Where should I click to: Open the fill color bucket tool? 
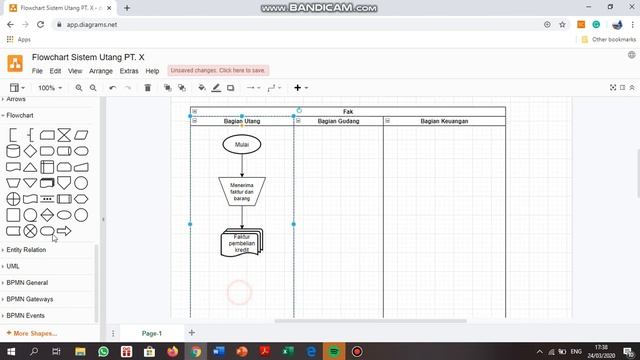pos(202,88)
